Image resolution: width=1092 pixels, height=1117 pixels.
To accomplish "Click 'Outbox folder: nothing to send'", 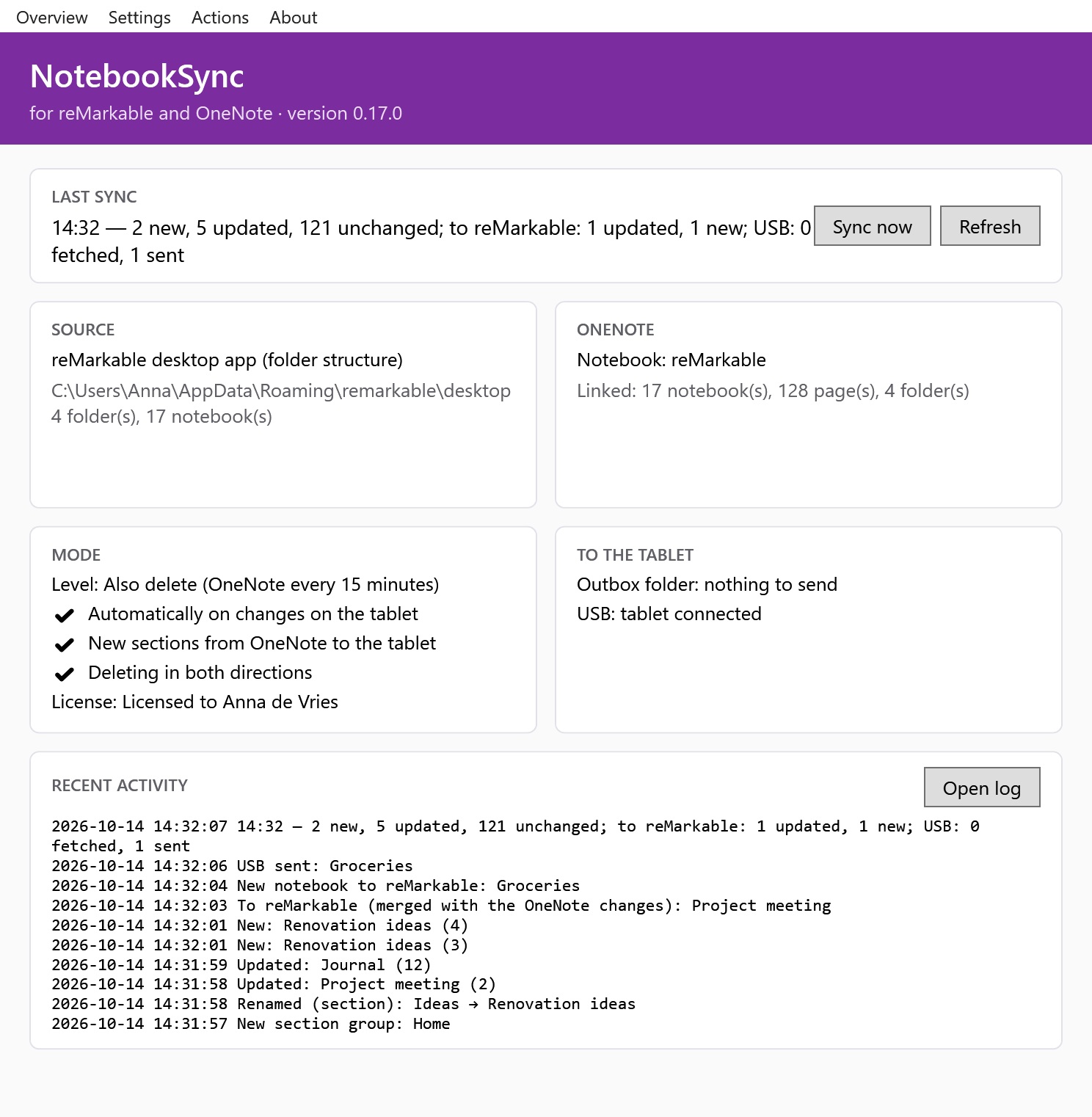I will pyautogui.click(x=707, y=584).
